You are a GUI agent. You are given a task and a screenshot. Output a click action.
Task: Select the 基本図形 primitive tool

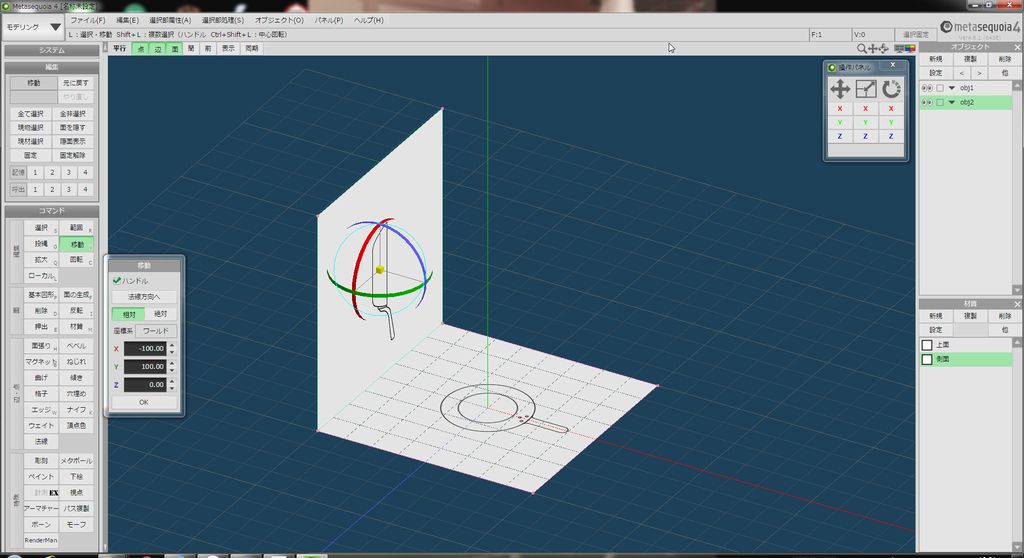tap(41, 295)
